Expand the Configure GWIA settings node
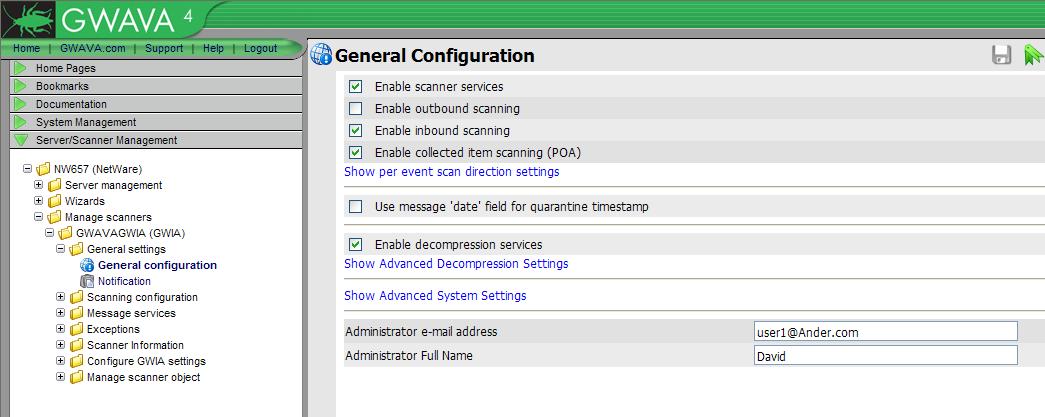 (61, 361)
